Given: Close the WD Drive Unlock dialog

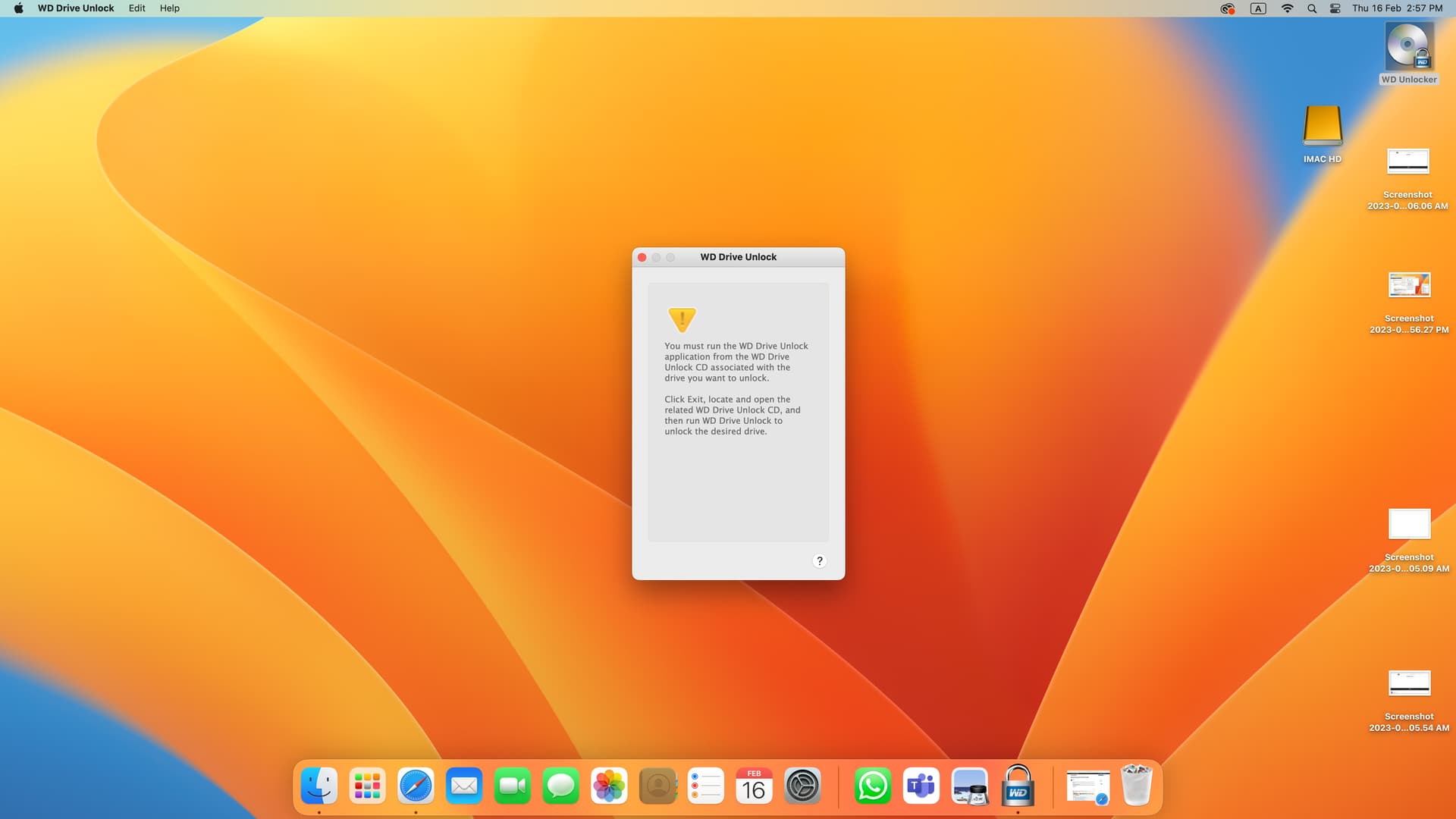Looking at the screenshot, I should 642,258.
